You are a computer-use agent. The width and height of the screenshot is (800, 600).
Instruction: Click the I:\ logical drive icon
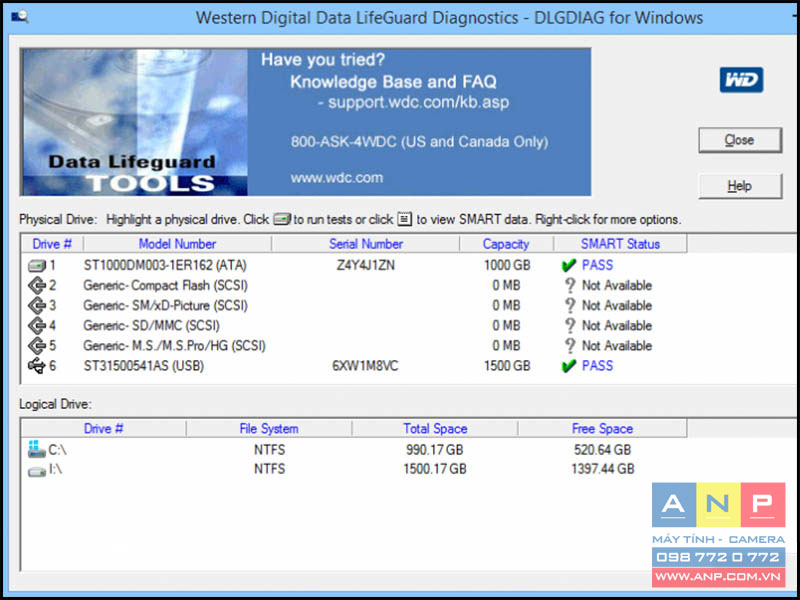(x=37, y=472)
